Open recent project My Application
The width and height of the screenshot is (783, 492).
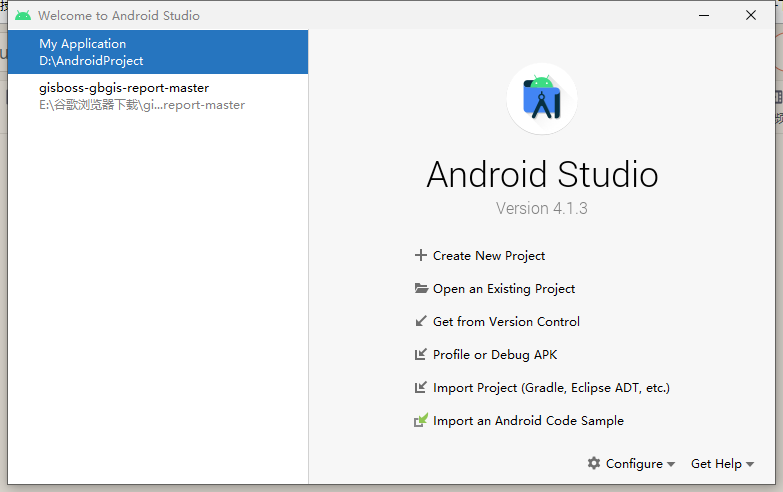pyautogui.click(x=158, y=52)
